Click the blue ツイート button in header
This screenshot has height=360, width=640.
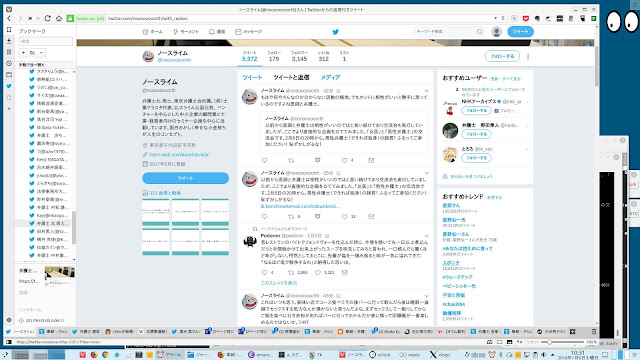[520, 31]
